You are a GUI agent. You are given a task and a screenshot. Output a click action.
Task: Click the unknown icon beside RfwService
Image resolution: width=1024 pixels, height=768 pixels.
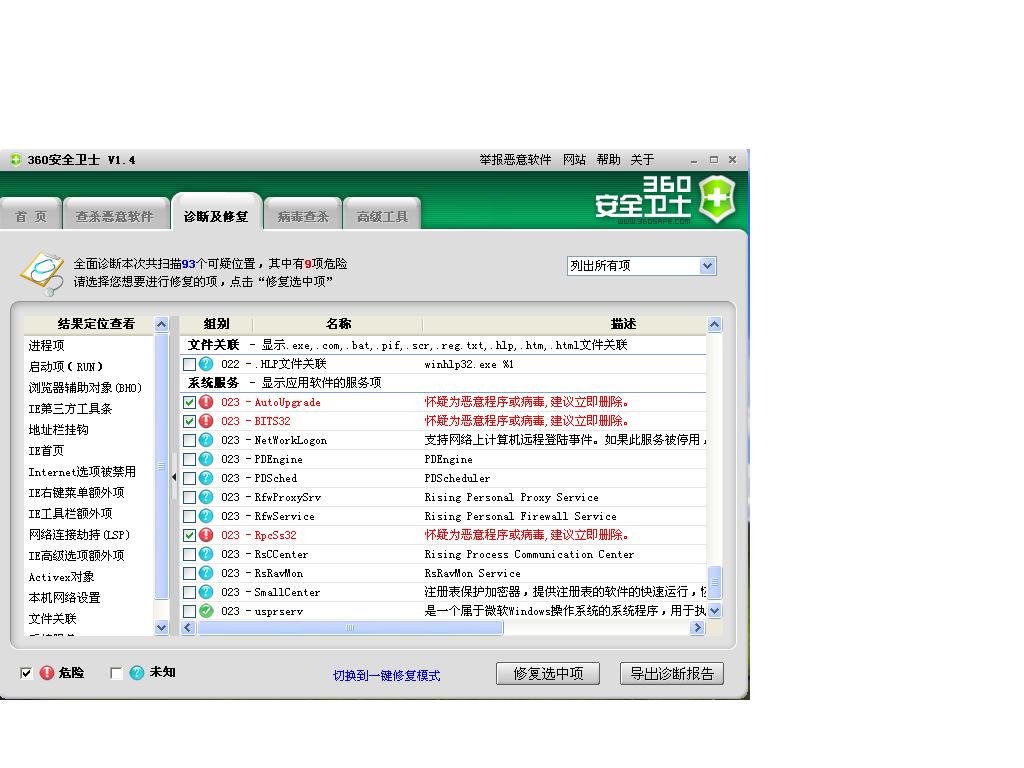coord(206,516)
